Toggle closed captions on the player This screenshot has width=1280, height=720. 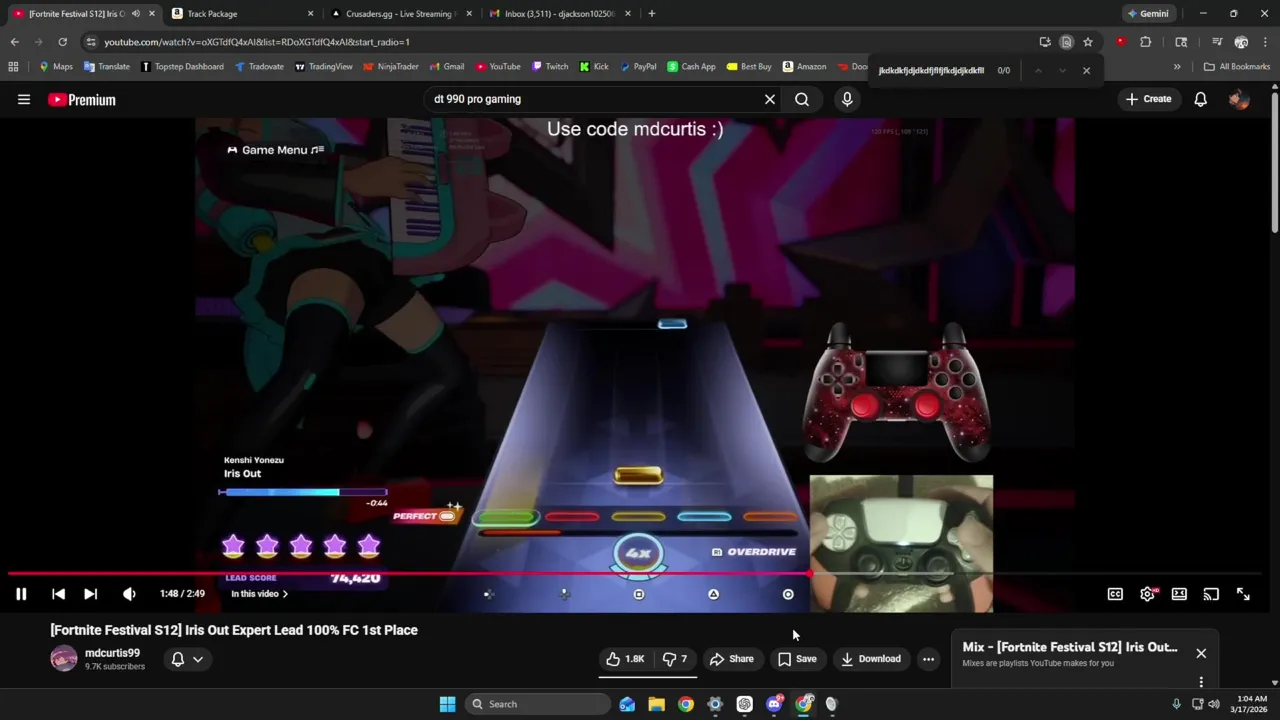1115,594
